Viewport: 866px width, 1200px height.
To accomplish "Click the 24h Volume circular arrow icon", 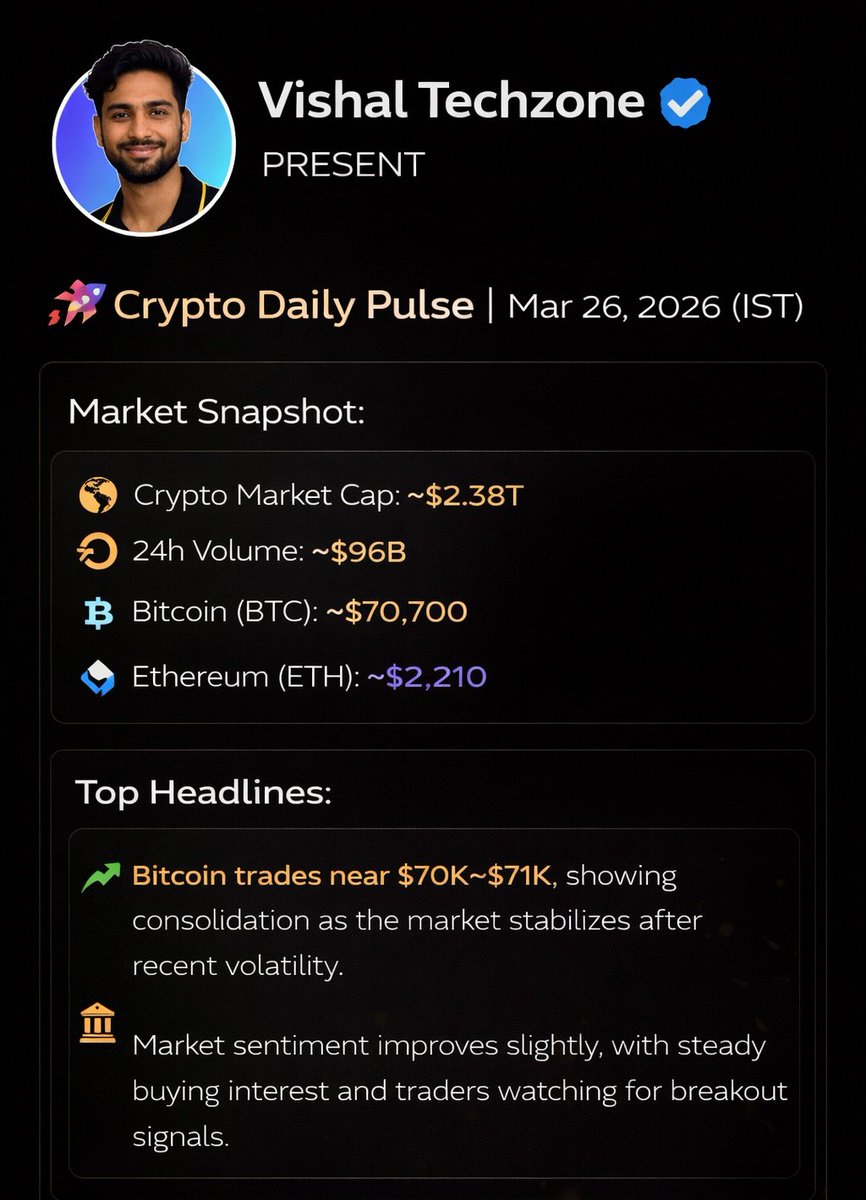I will pos(98,552).
